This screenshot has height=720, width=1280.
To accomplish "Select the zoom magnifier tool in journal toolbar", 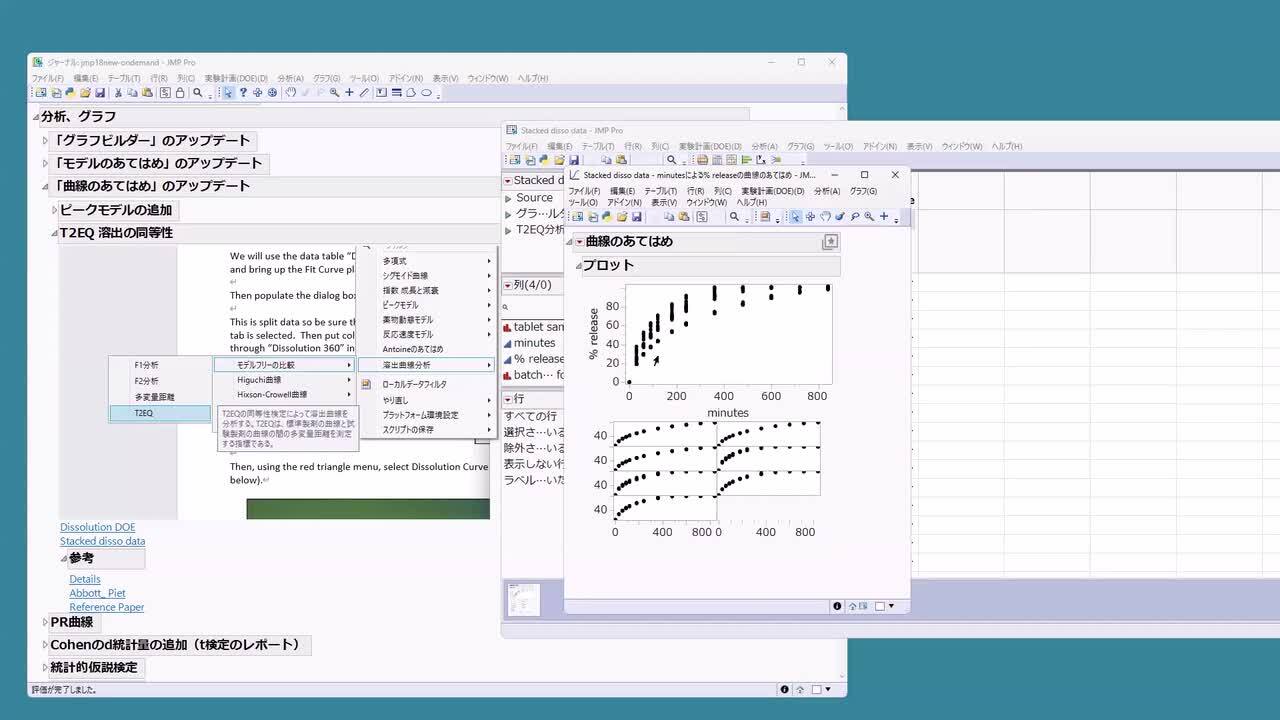I will point(334,92).
